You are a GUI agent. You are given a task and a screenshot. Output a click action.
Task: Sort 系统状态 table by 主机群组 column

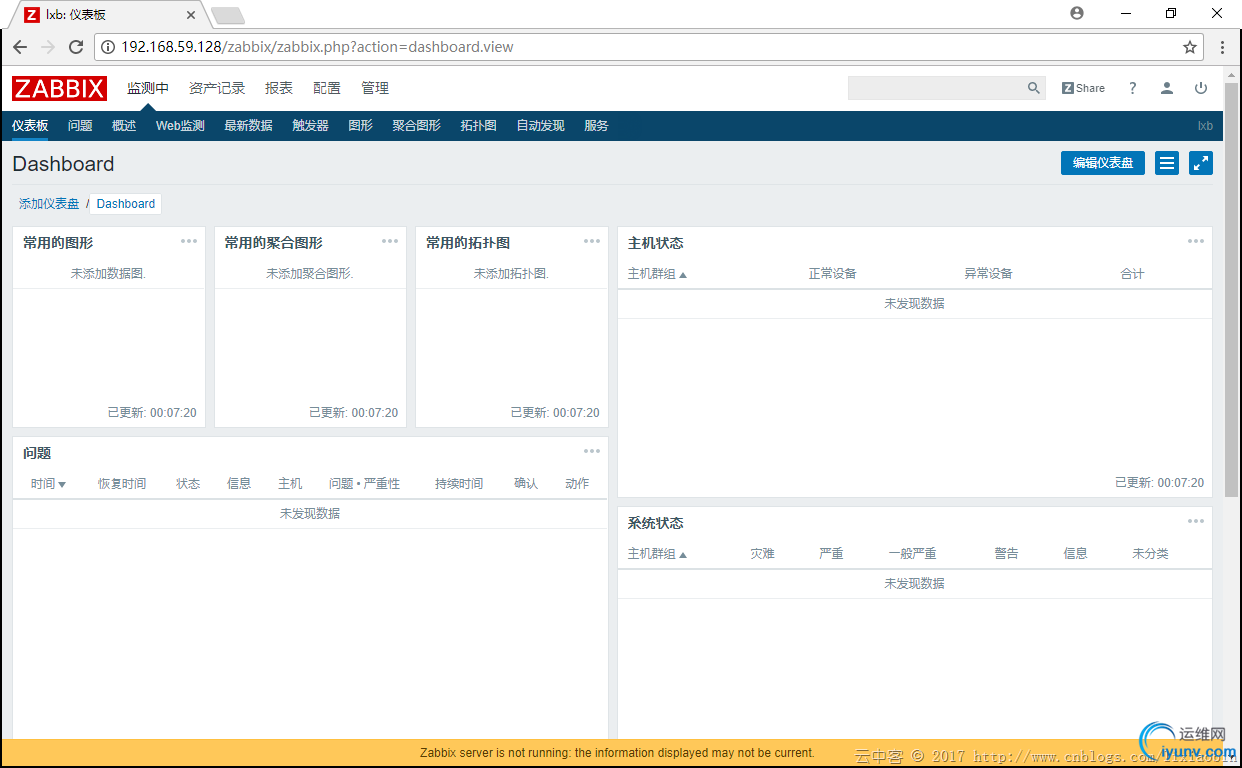tap(657, 554)
